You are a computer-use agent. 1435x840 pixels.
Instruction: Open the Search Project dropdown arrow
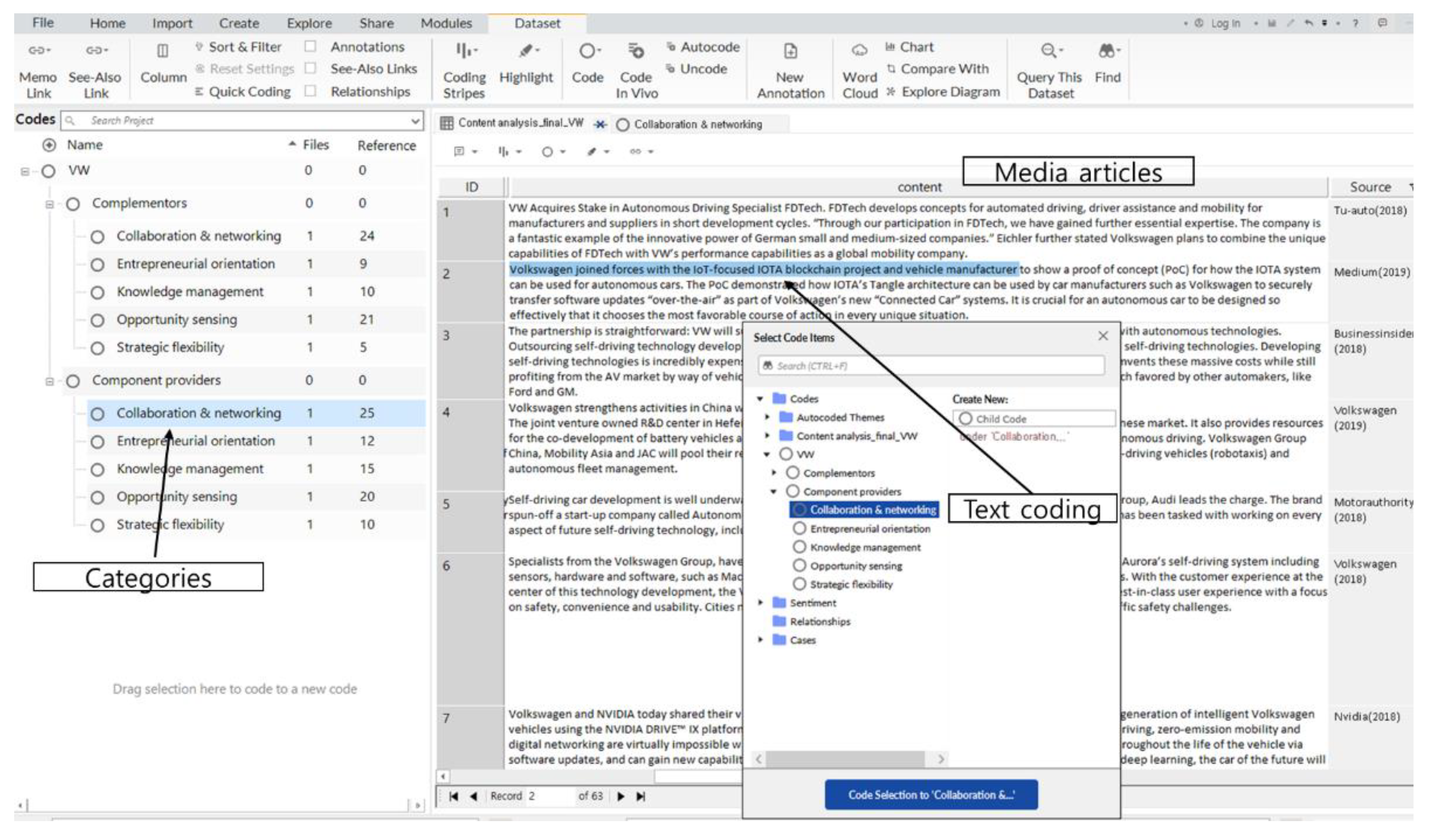pyautogui.click(x=415, y=121)
